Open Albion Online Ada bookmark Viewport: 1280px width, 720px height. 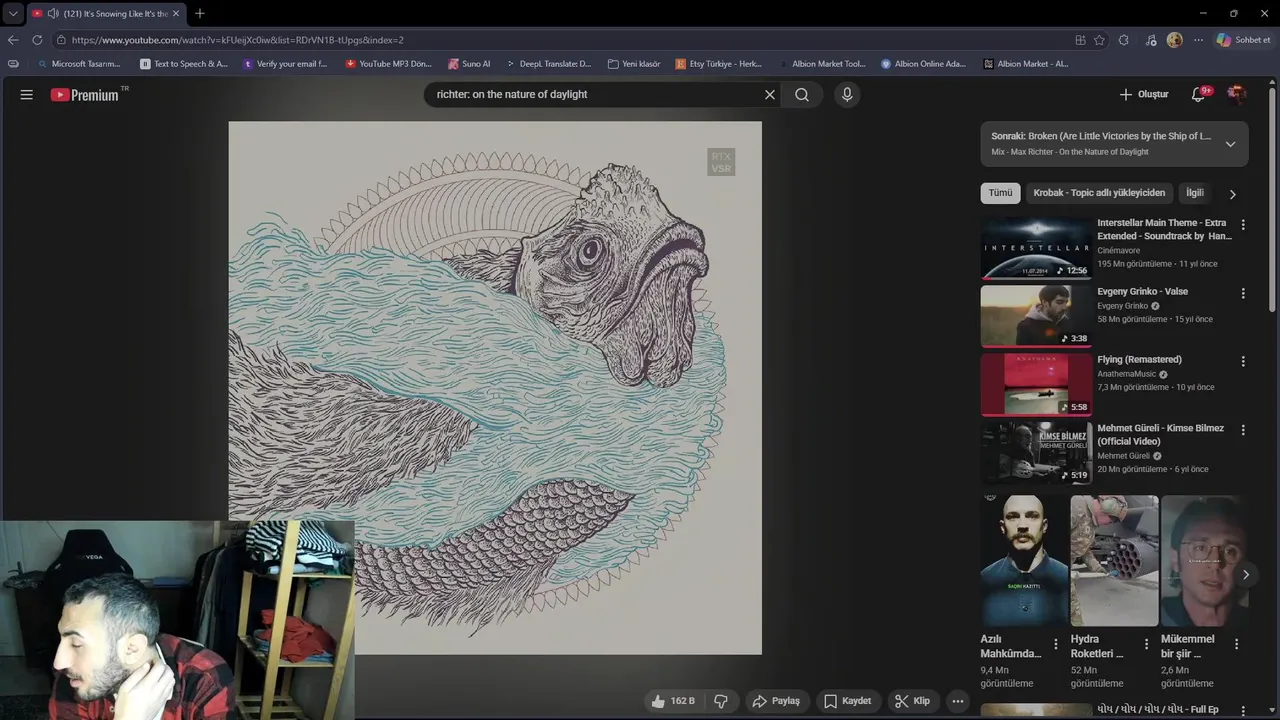click(924, 64)
